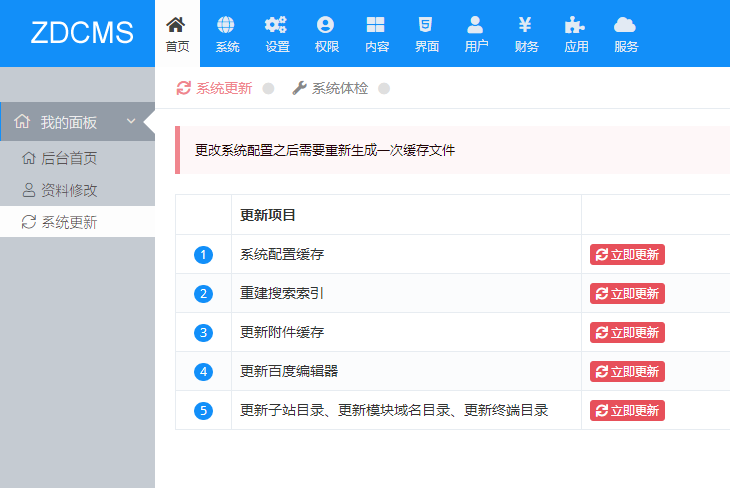The height and width of the screenshot is (488, 730).
Task: Open the 服务 cloud icon
Action: tap(625, 33)
